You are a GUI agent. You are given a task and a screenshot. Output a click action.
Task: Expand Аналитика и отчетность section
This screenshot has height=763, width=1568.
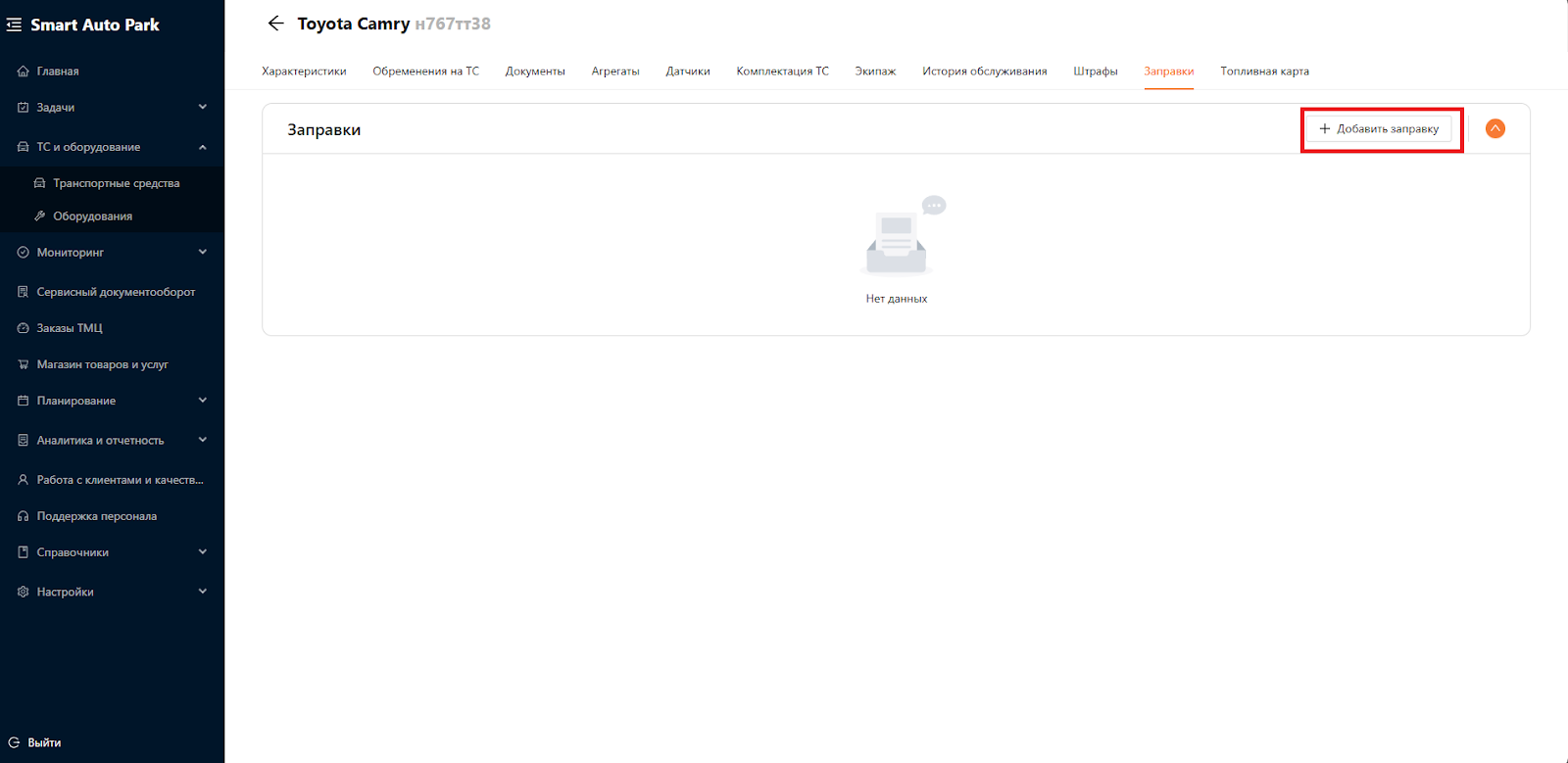point(203,440)
